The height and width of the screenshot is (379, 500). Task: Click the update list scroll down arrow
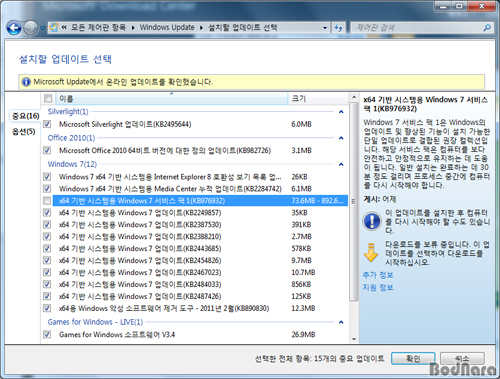point(354,339)
